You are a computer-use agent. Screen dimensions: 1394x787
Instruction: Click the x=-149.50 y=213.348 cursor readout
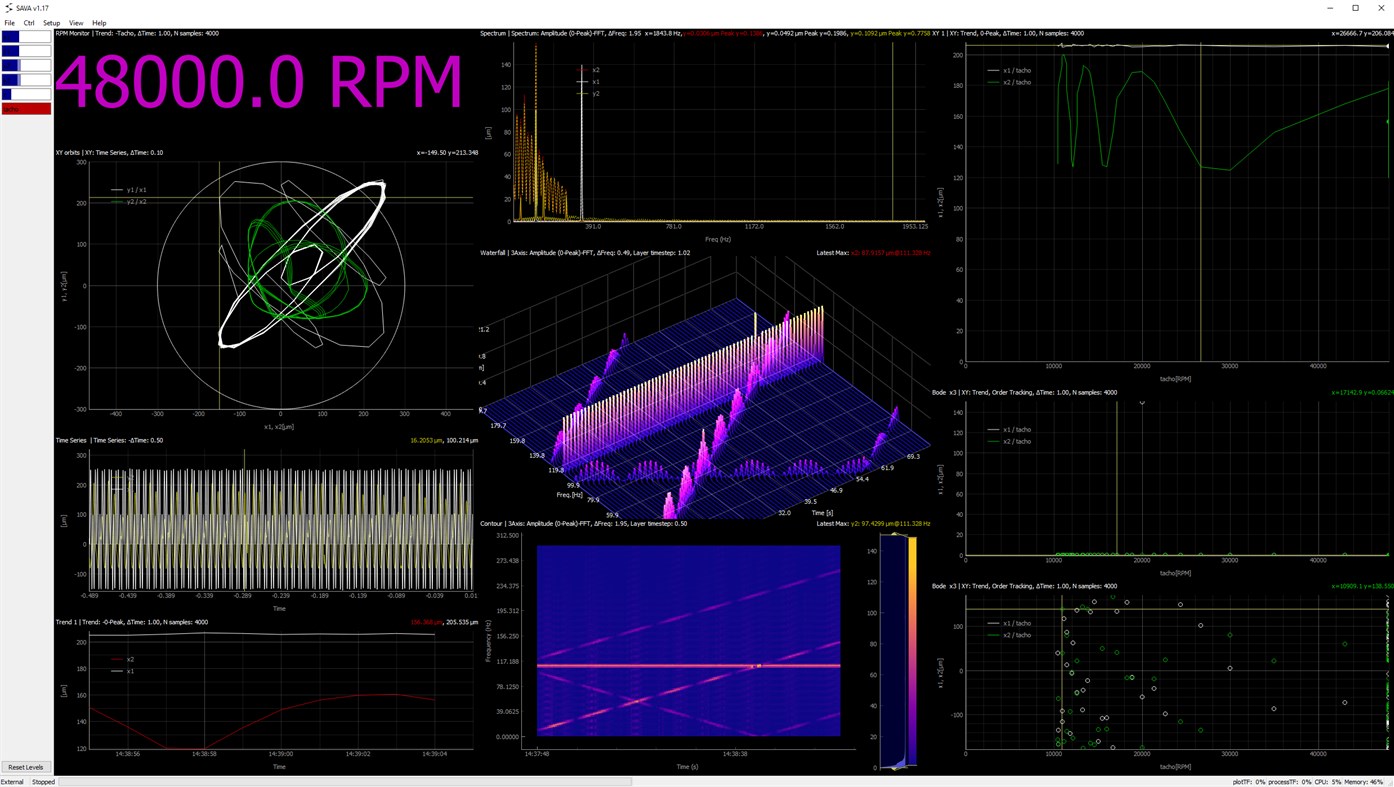(447, 153)
